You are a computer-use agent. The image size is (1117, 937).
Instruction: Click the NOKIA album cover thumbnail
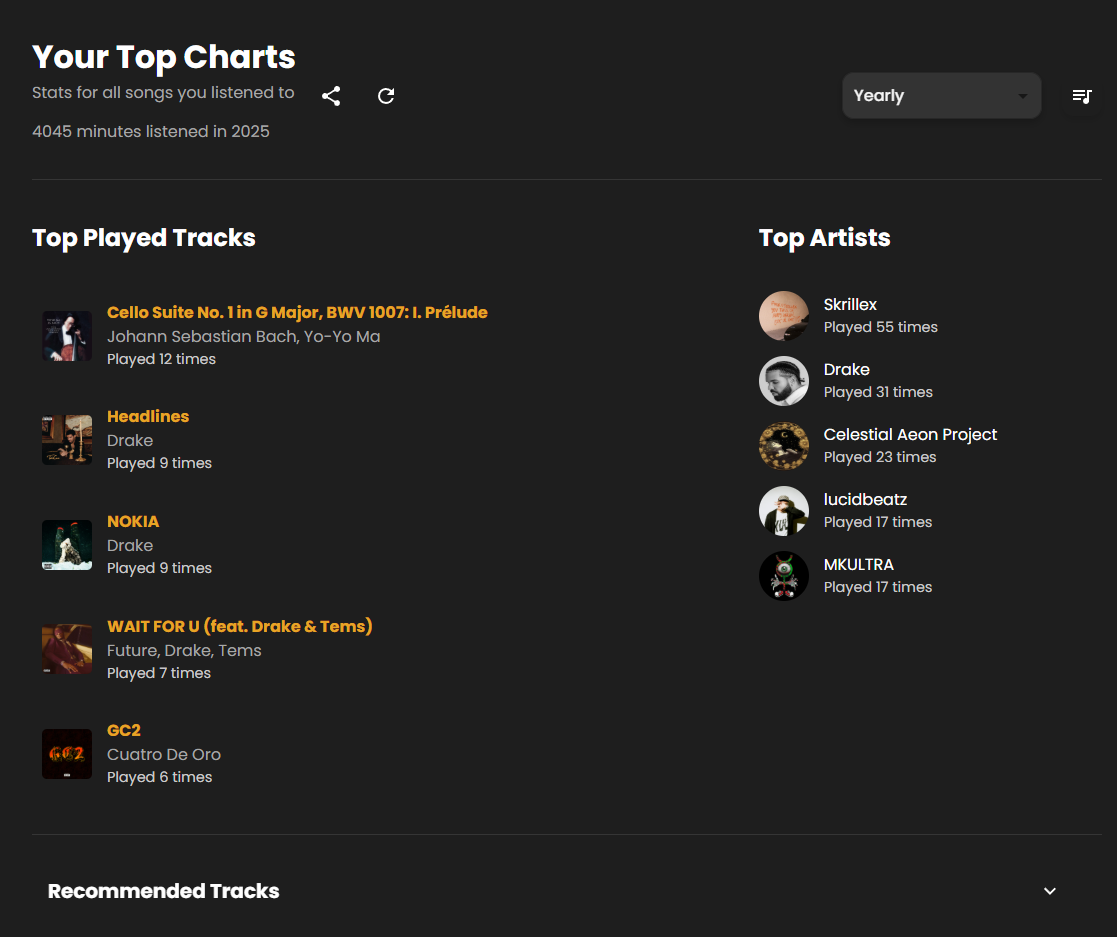pyautogui.click(x=67, y=545)
